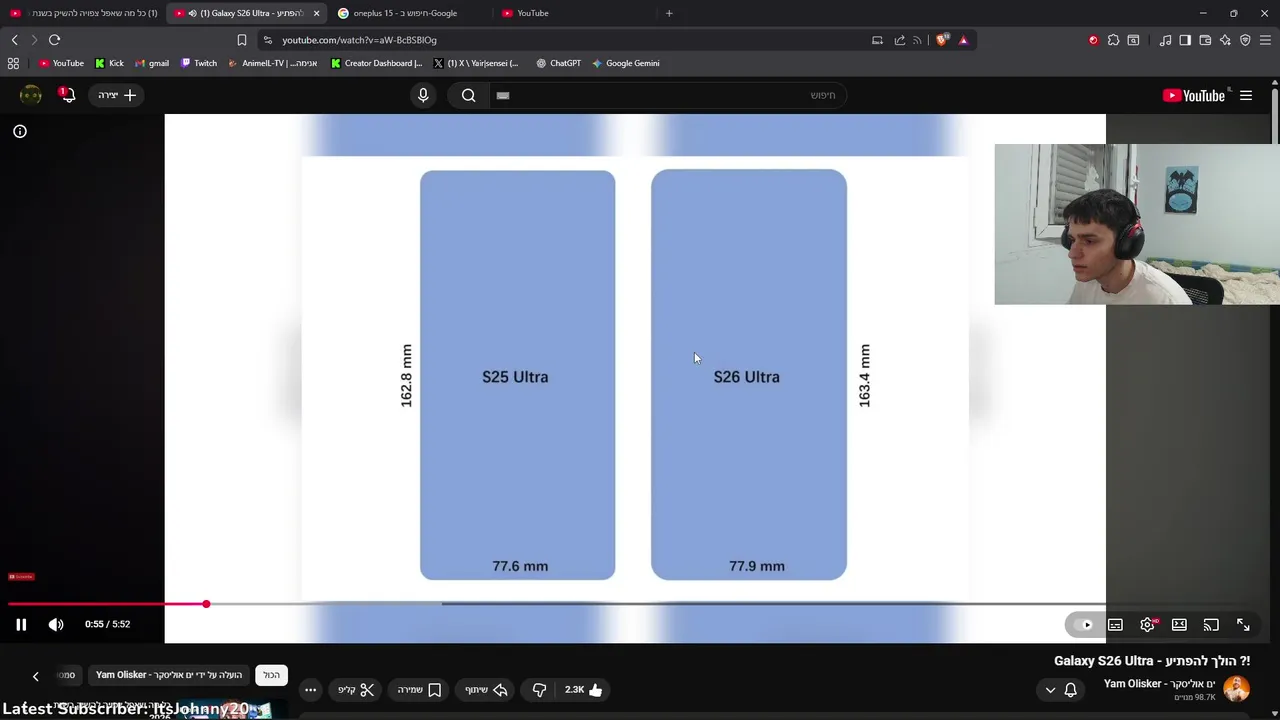Open notification bell dropdown for Yam Olisker

click(x=1061, y=690)
